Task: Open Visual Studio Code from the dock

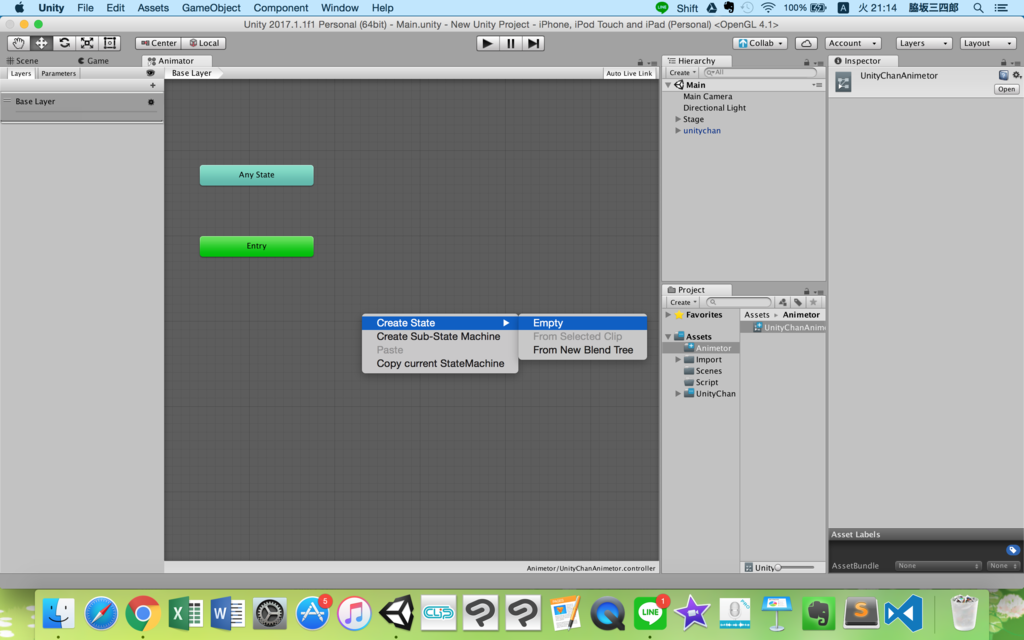Action: coord(903,613)
